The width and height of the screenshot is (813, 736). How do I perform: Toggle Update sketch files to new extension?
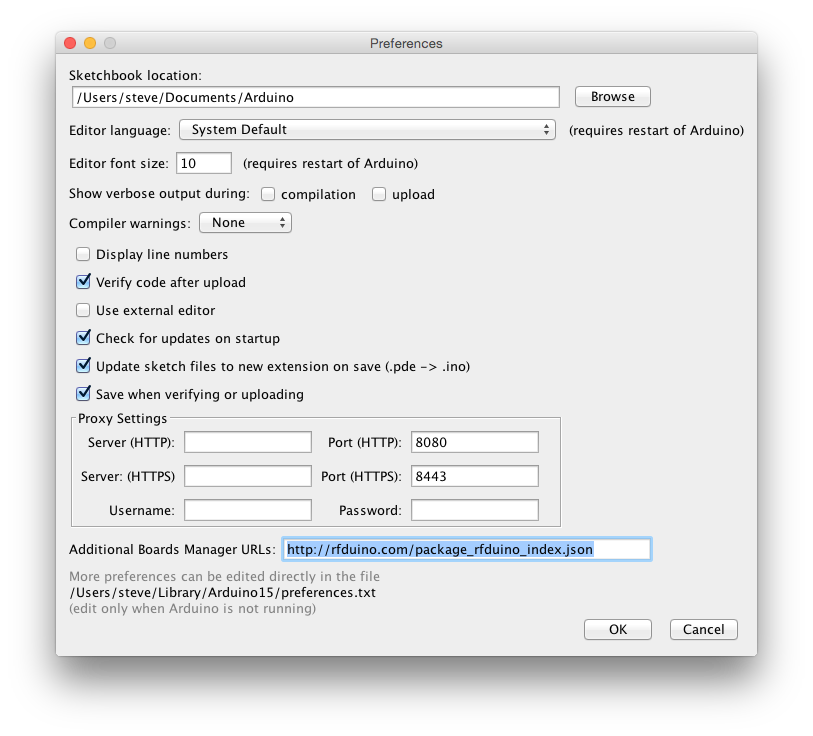[84, 367]
